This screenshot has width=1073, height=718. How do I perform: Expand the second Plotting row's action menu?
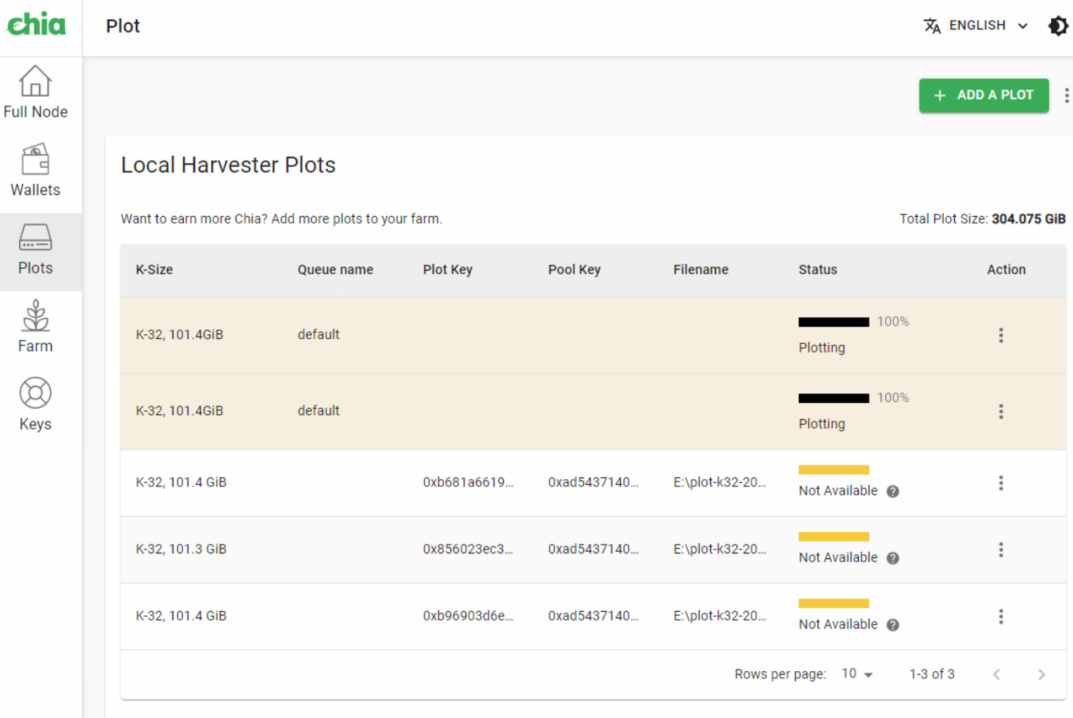pos(1001,411)
